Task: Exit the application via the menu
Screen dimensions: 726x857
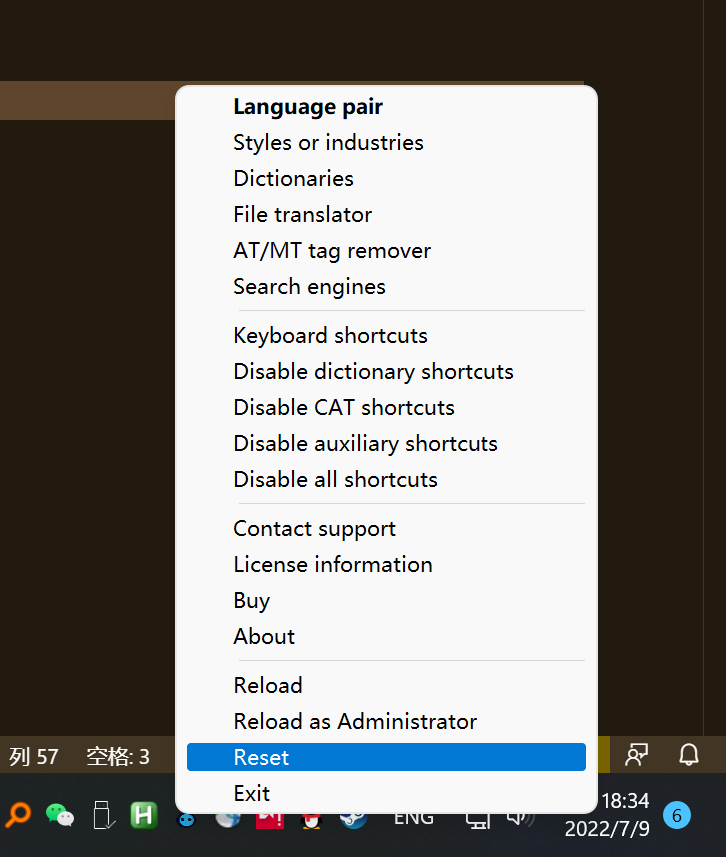Action: (252, 794)
